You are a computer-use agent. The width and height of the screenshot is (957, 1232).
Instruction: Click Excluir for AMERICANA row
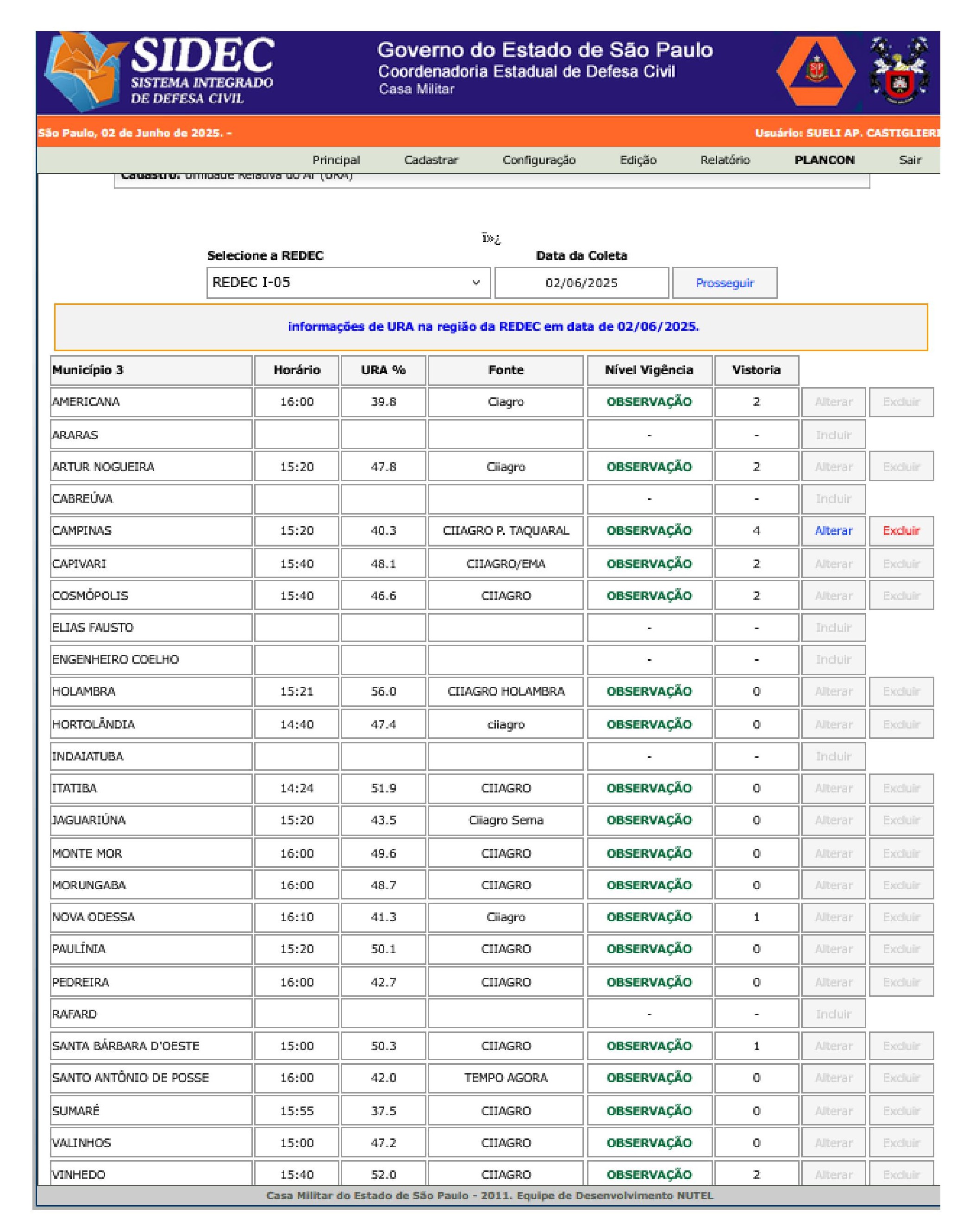click(x=901, y=402)
